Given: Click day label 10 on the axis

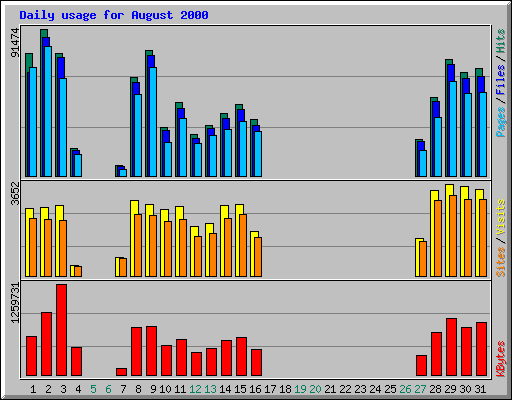Looking at the screenshot, I should (165, 389).
